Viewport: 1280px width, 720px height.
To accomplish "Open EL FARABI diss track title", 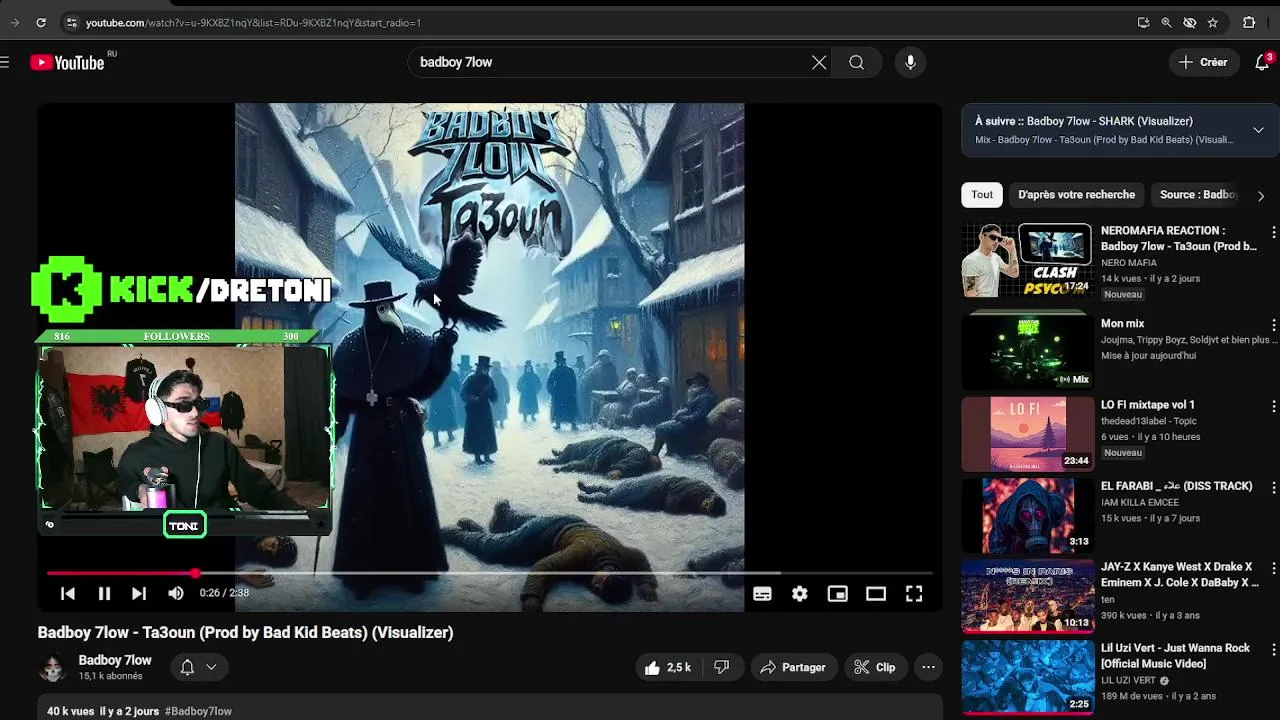I will [1176, 486].
